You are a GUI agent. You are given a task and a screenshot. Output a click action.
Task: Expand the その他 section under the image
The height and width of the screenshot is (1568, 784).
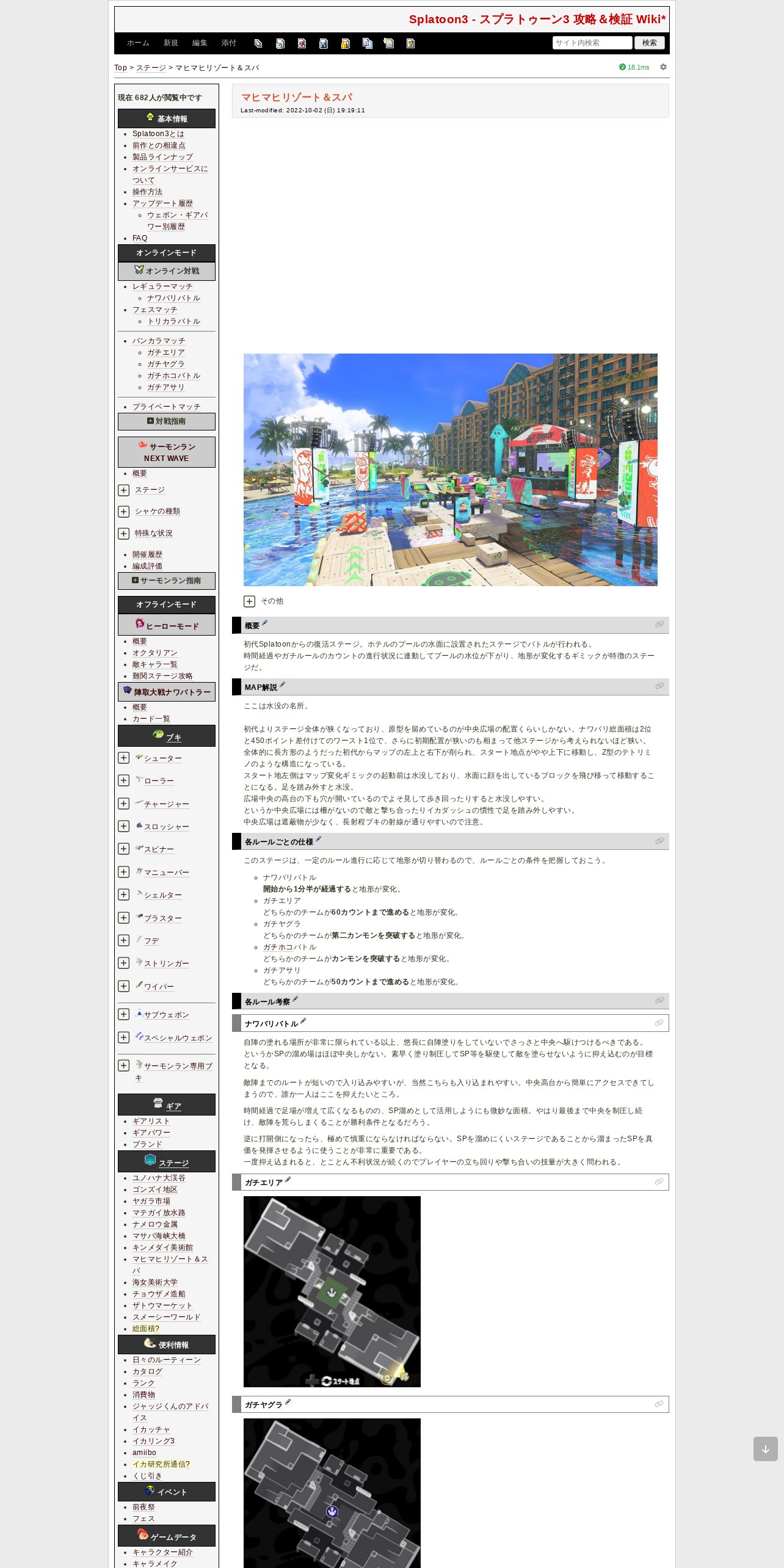(249, 601)
